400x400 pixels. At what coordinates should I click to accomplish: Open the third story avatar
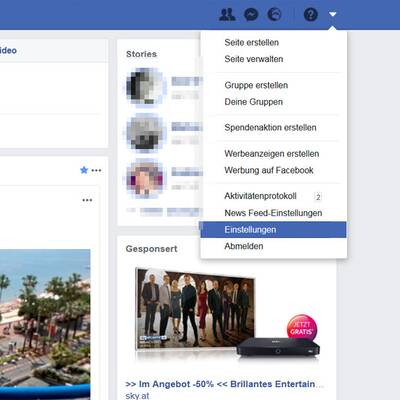[x=145, y=179]
